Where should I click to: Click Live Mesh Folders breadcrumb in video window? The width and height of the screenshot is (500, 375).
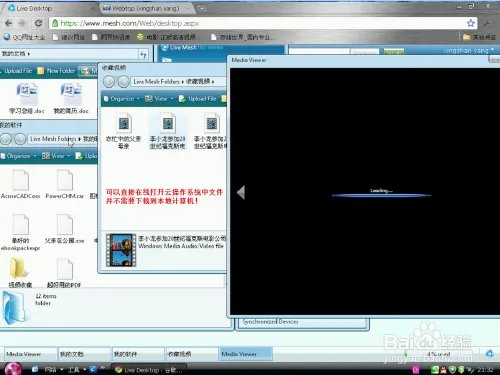coord(156,81)
